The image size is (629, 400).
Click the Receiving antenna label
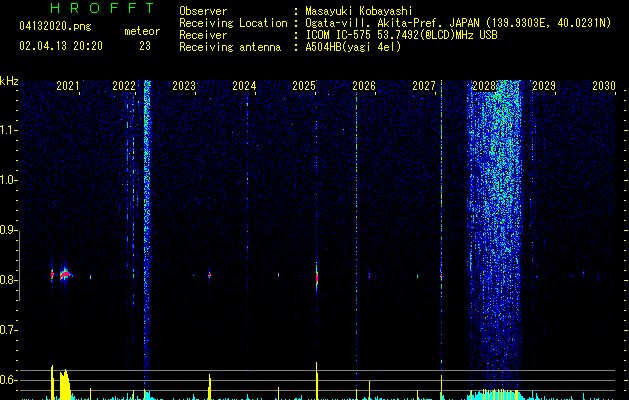click(x=230, y=47)
